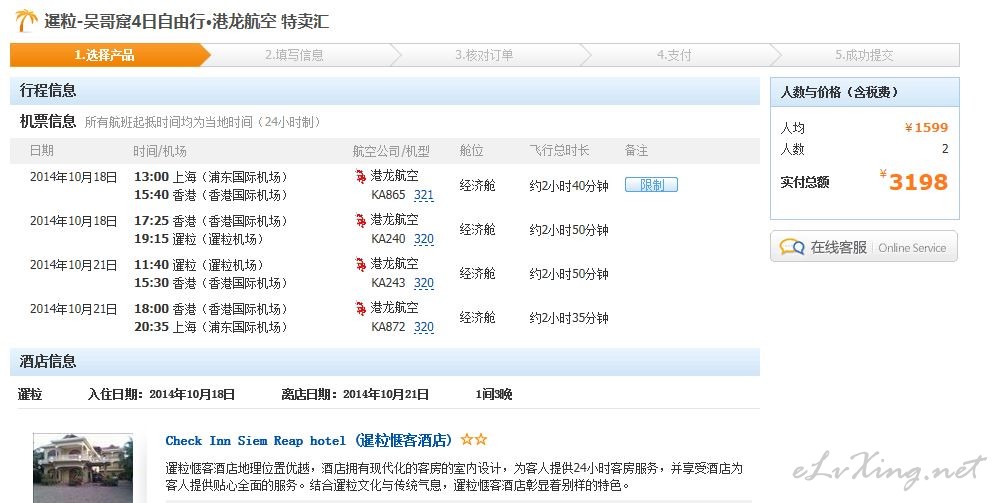Select step 5 成功提交 tab

pos(864,55)
